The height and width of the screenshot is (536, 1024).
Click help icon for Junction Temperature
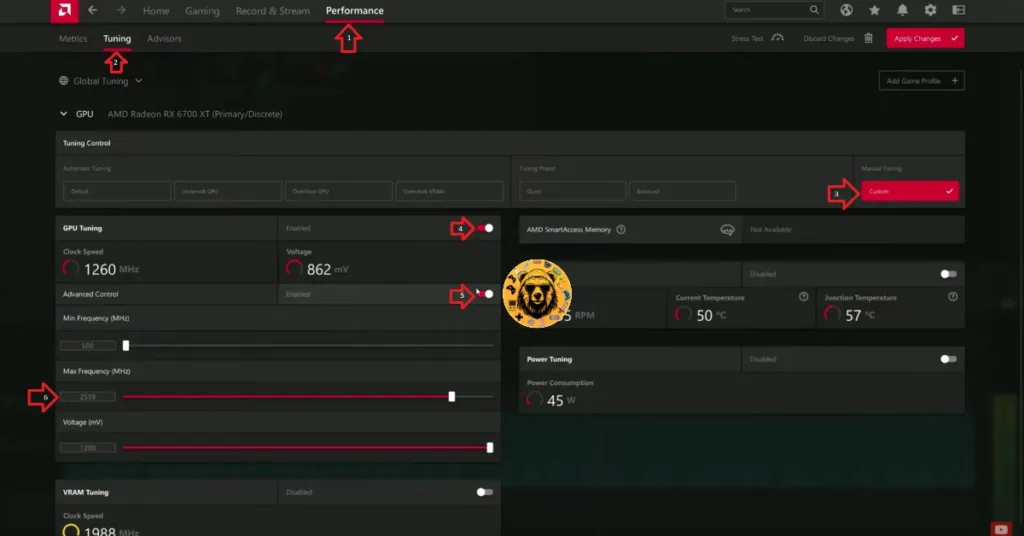click(x=953, y=297)
